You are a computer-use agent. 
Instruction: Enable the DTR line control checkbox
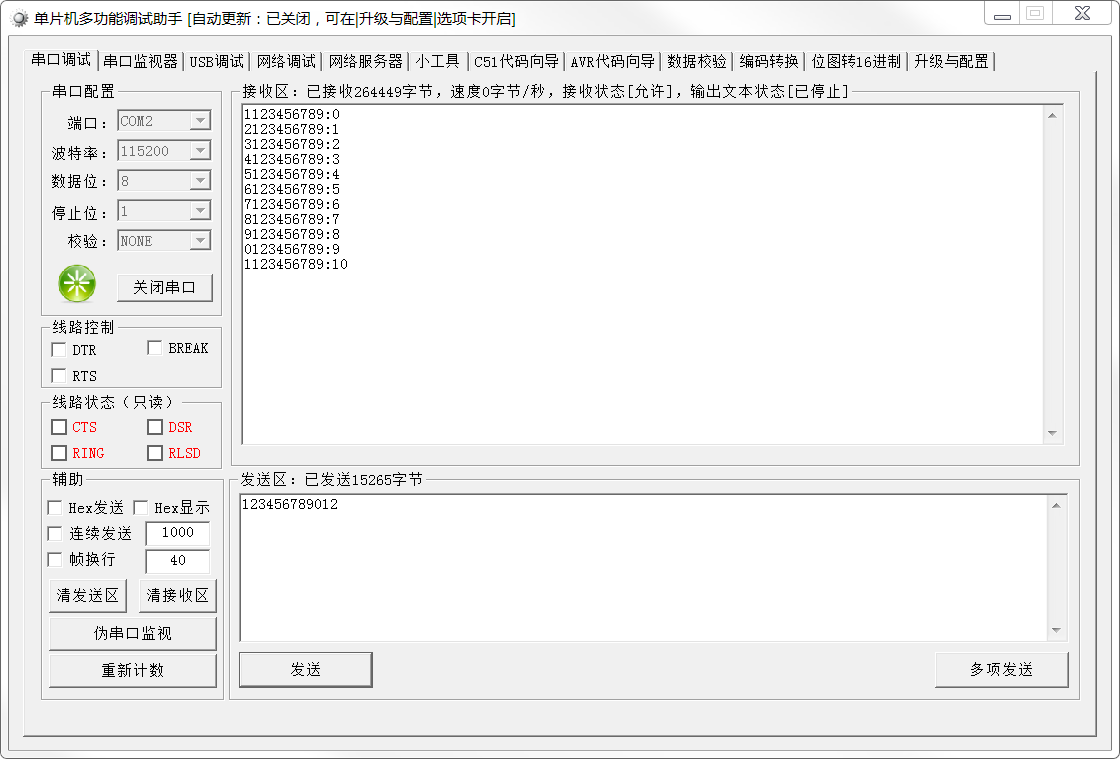coord(59,350)
